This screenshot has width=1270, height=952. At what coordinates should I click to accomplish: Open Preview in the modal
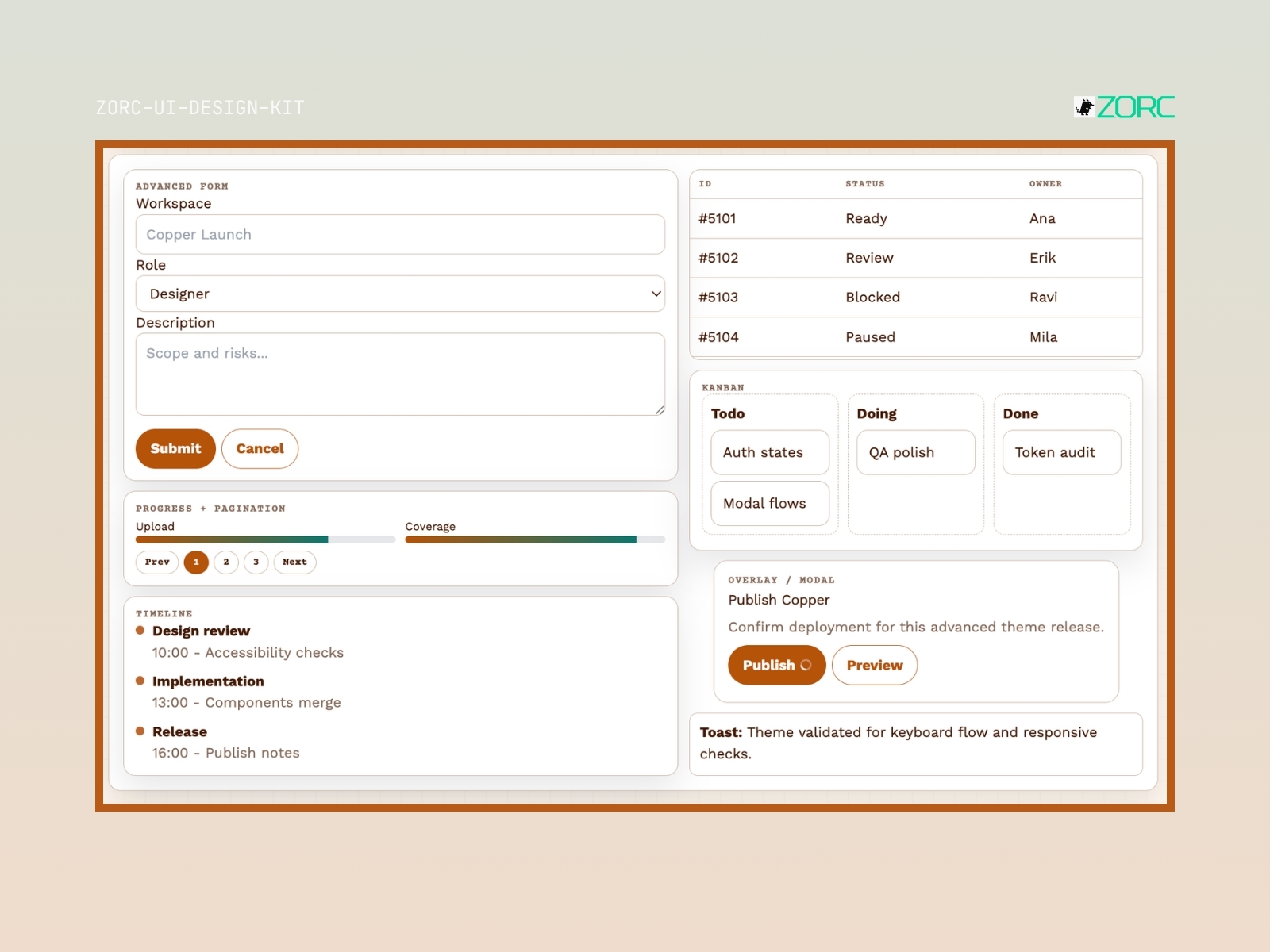tap(875, 665)
